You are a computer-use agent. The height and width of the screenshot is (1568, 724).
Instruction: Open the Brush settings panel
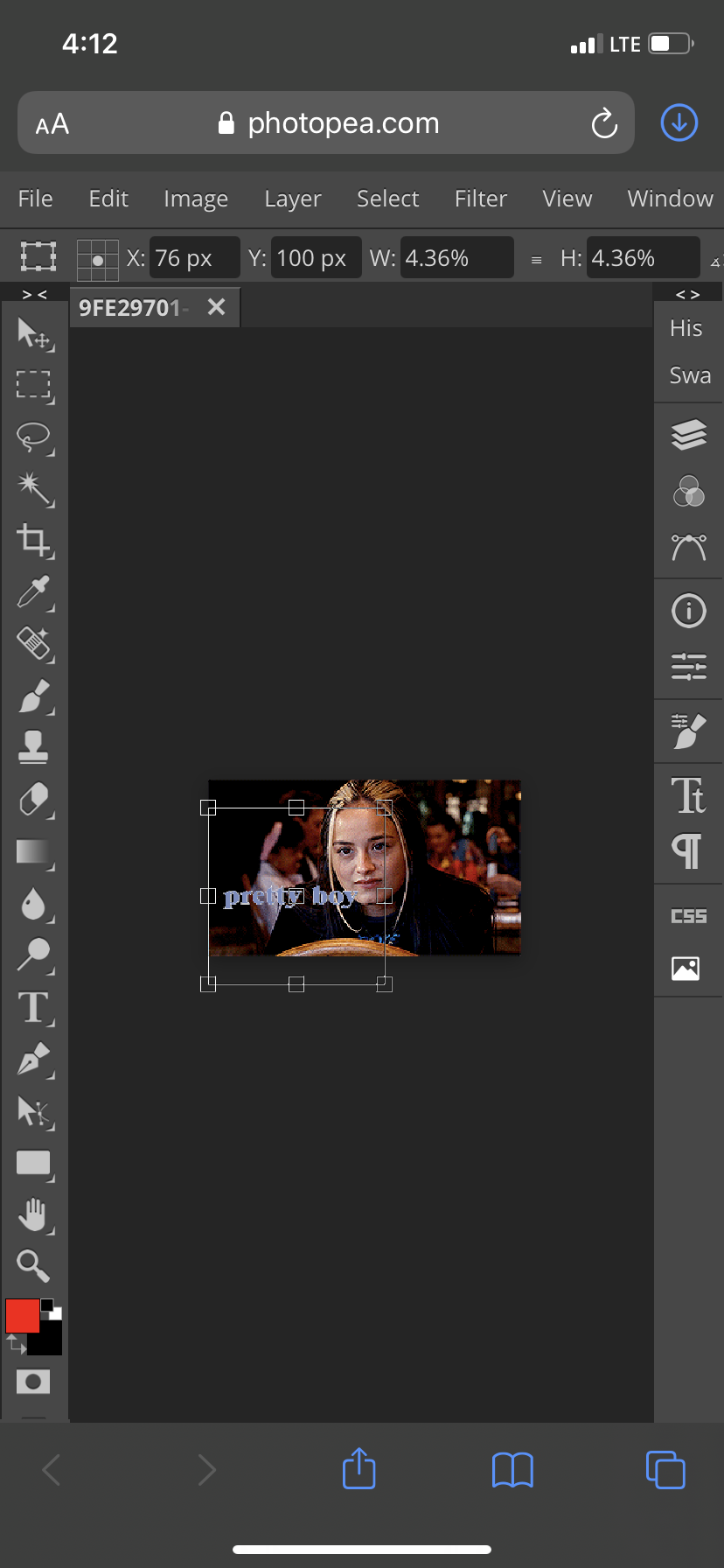689,731
